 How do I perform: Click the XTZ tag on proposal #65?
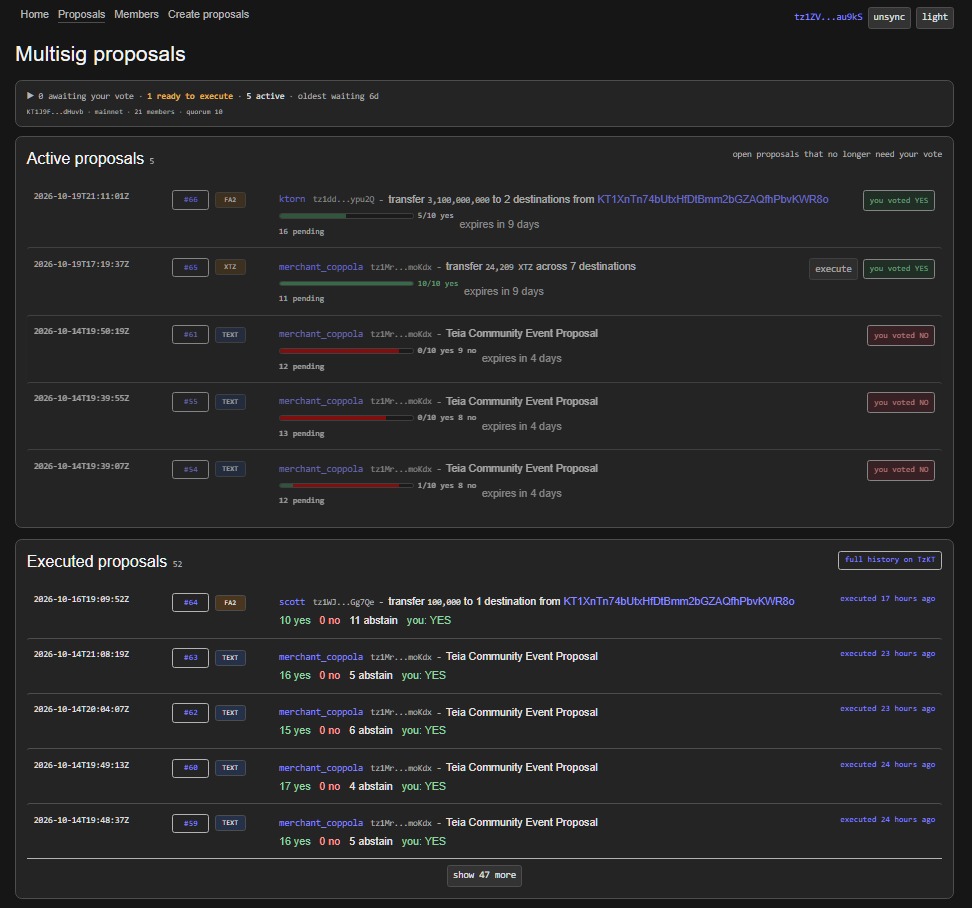[230, 267]
